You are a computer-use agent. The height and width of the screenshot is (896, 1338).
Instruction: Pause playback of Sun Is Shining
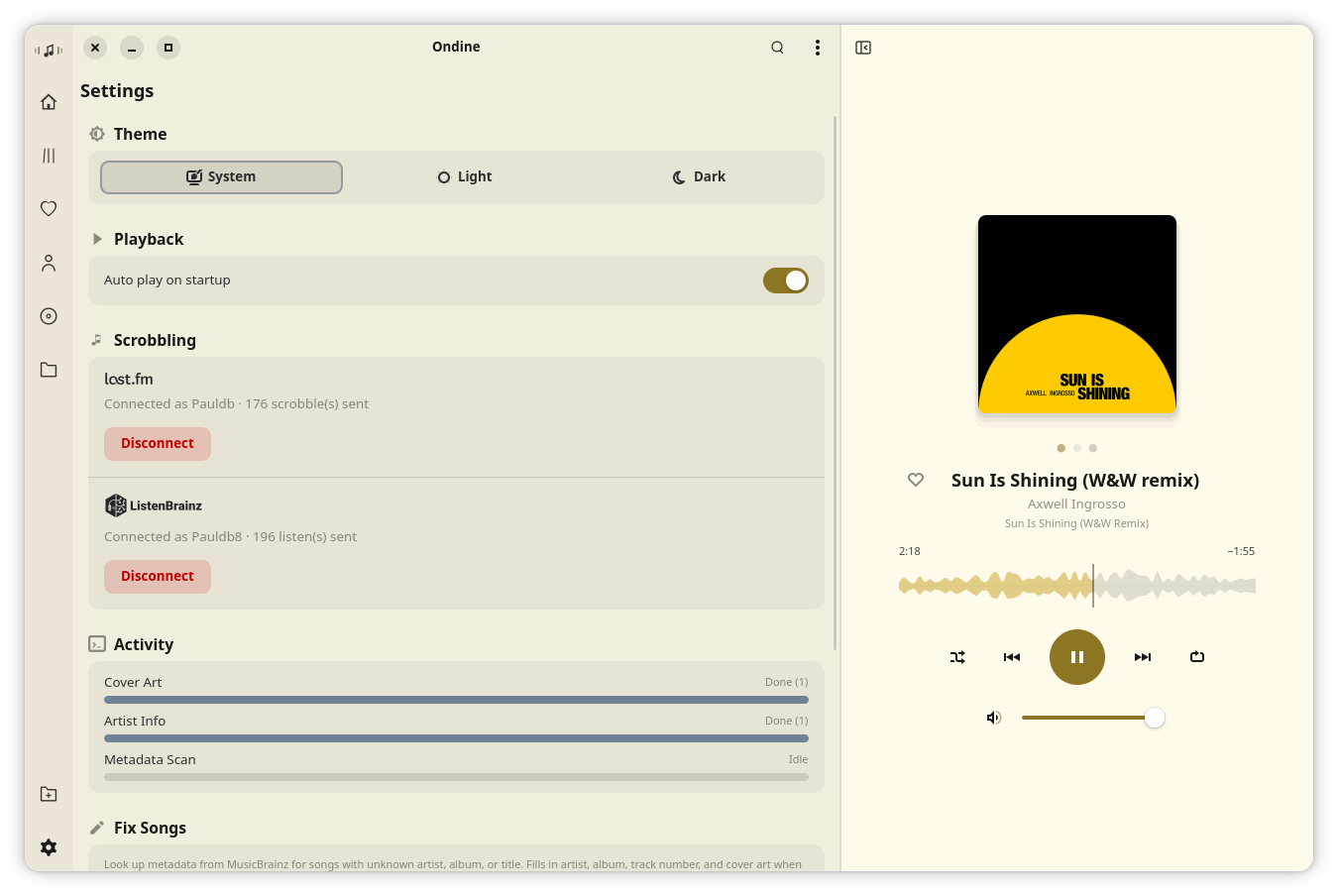[x=1076, y=657]
